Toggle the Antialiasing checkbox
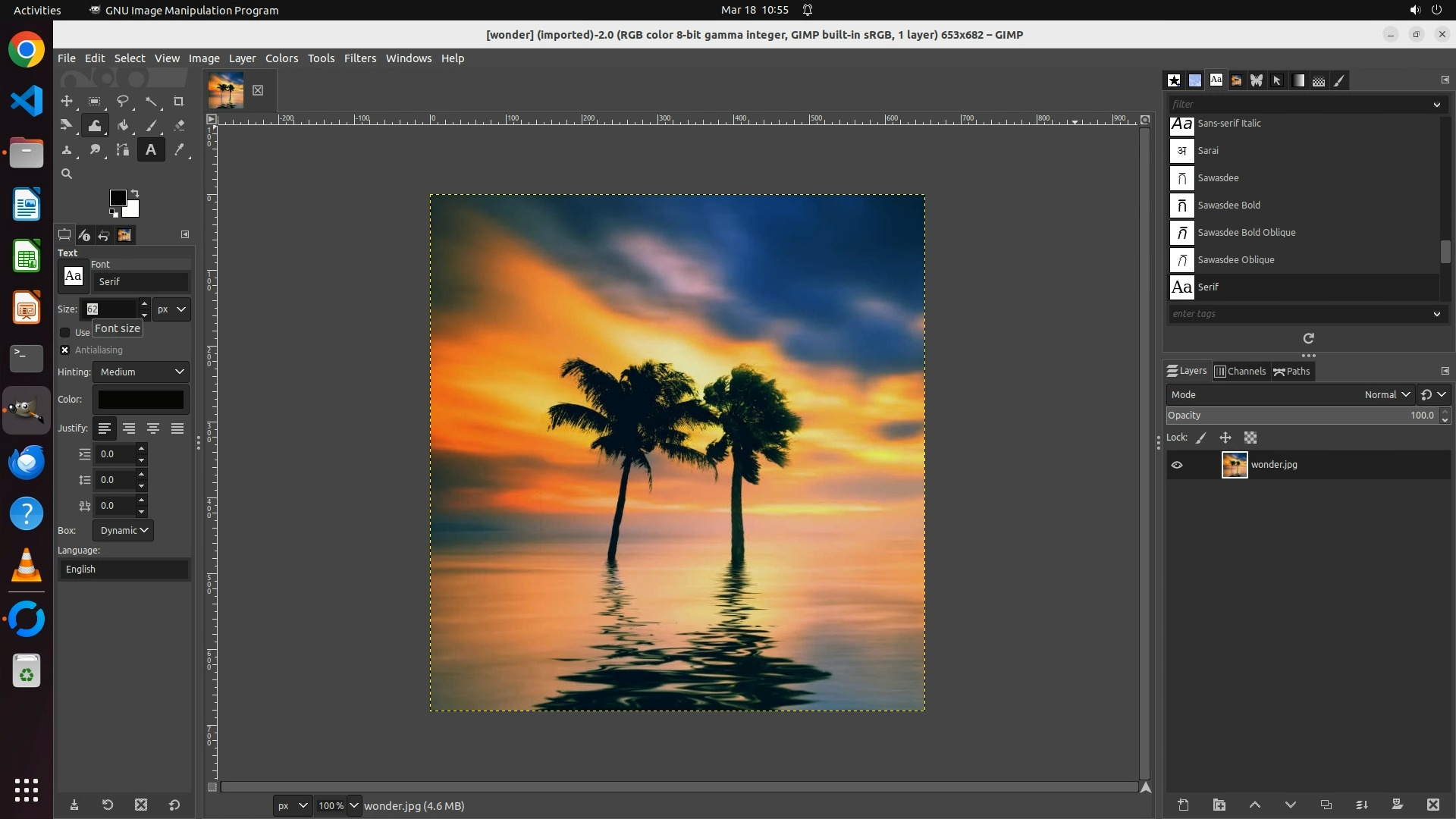This screenshot has height=819, width=1456. [65, 350]
